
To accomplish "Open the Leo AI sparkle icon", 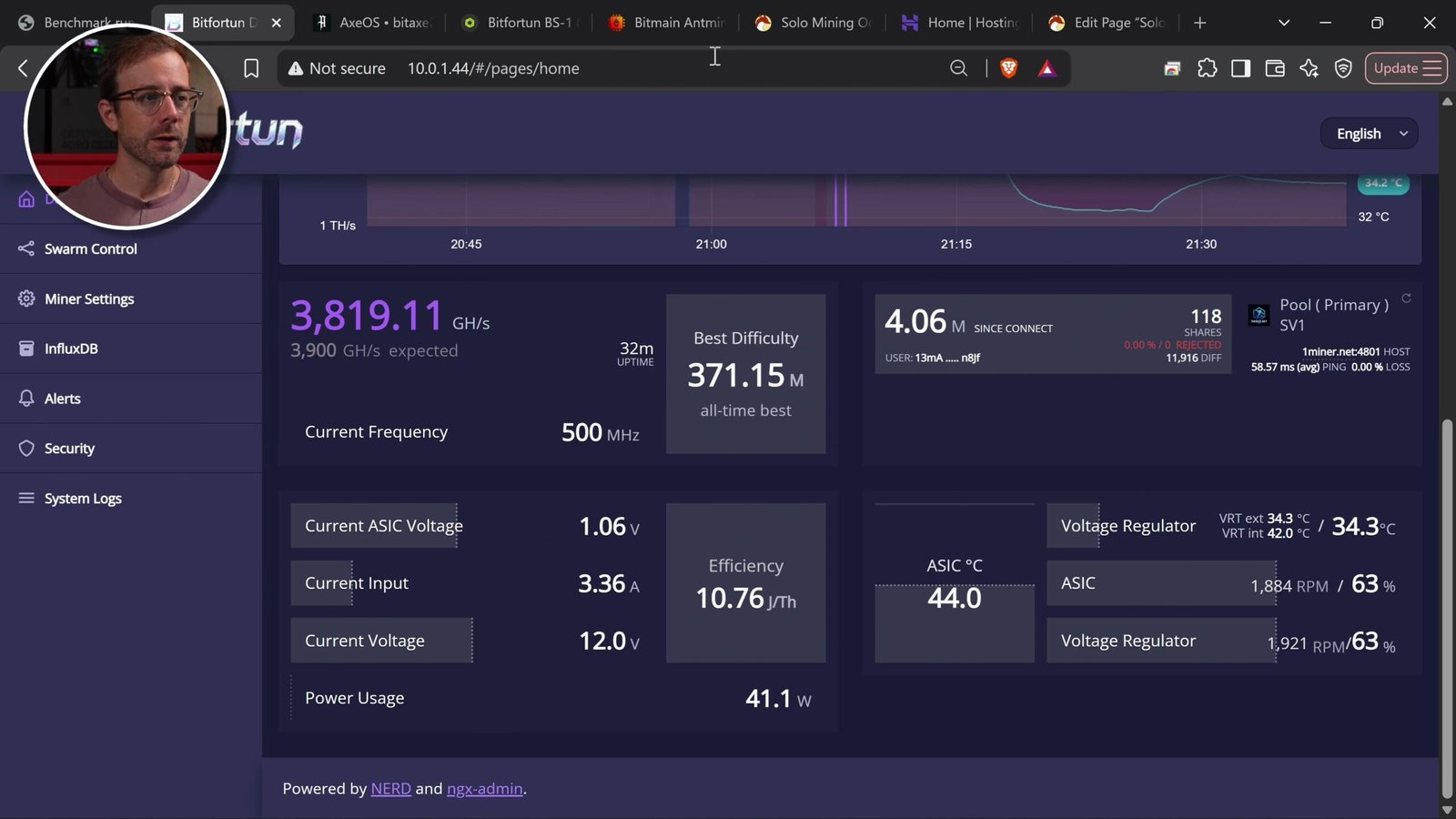I will click(x=1309, y=68).
